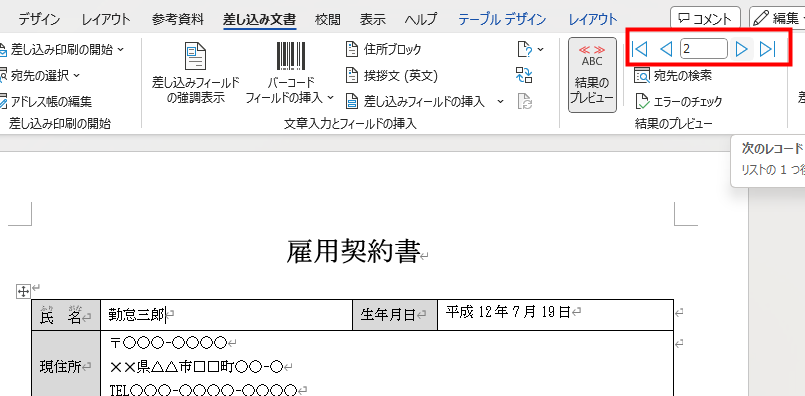Screen dimensions: 805x396
Task: Open 宛先の検索 find recipient
Action: point(674,76)
